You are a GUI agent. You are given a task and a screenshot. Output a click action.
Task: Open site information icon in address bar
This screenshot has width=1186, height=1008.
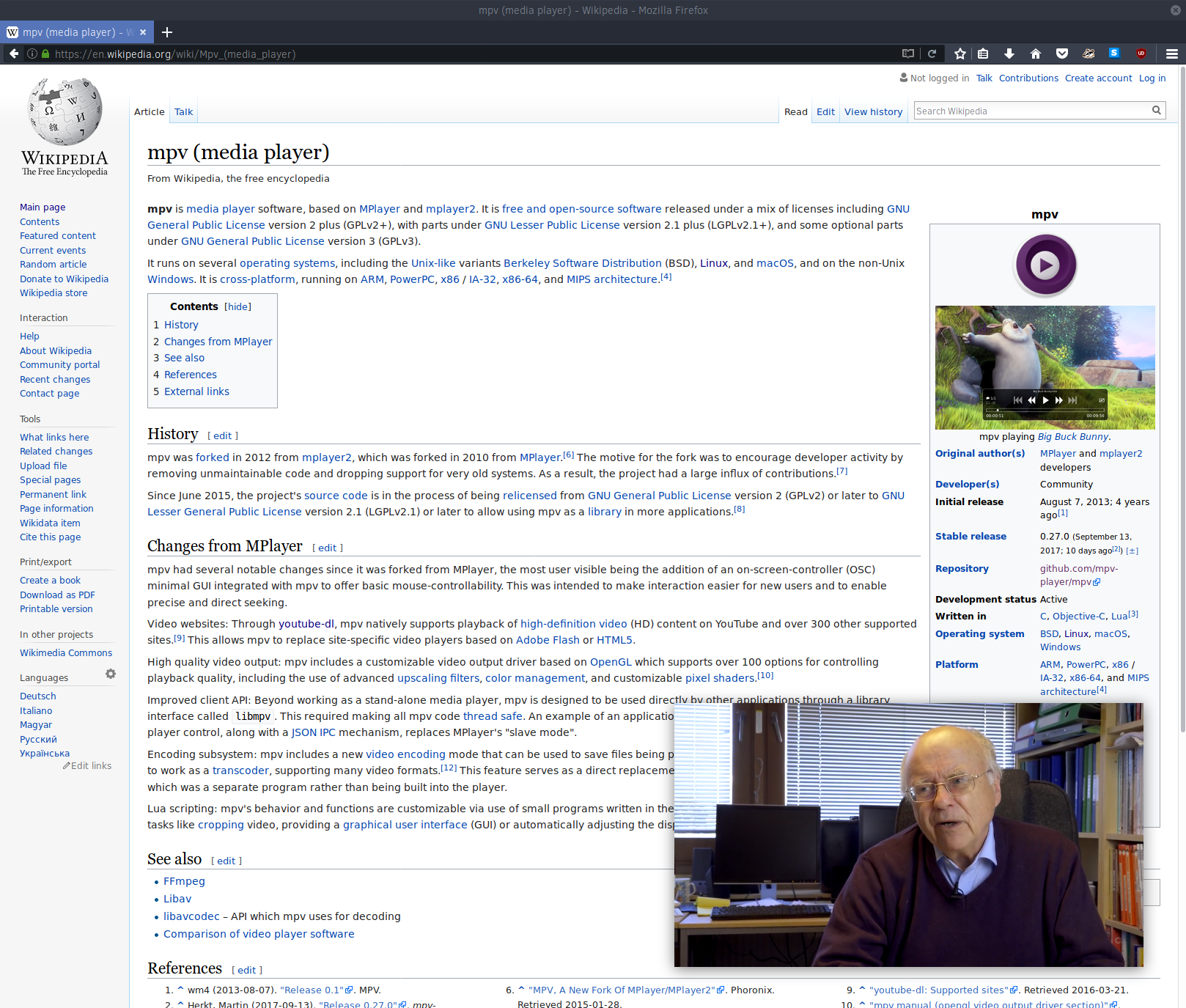pyautogui.click(x=32, y=54)
